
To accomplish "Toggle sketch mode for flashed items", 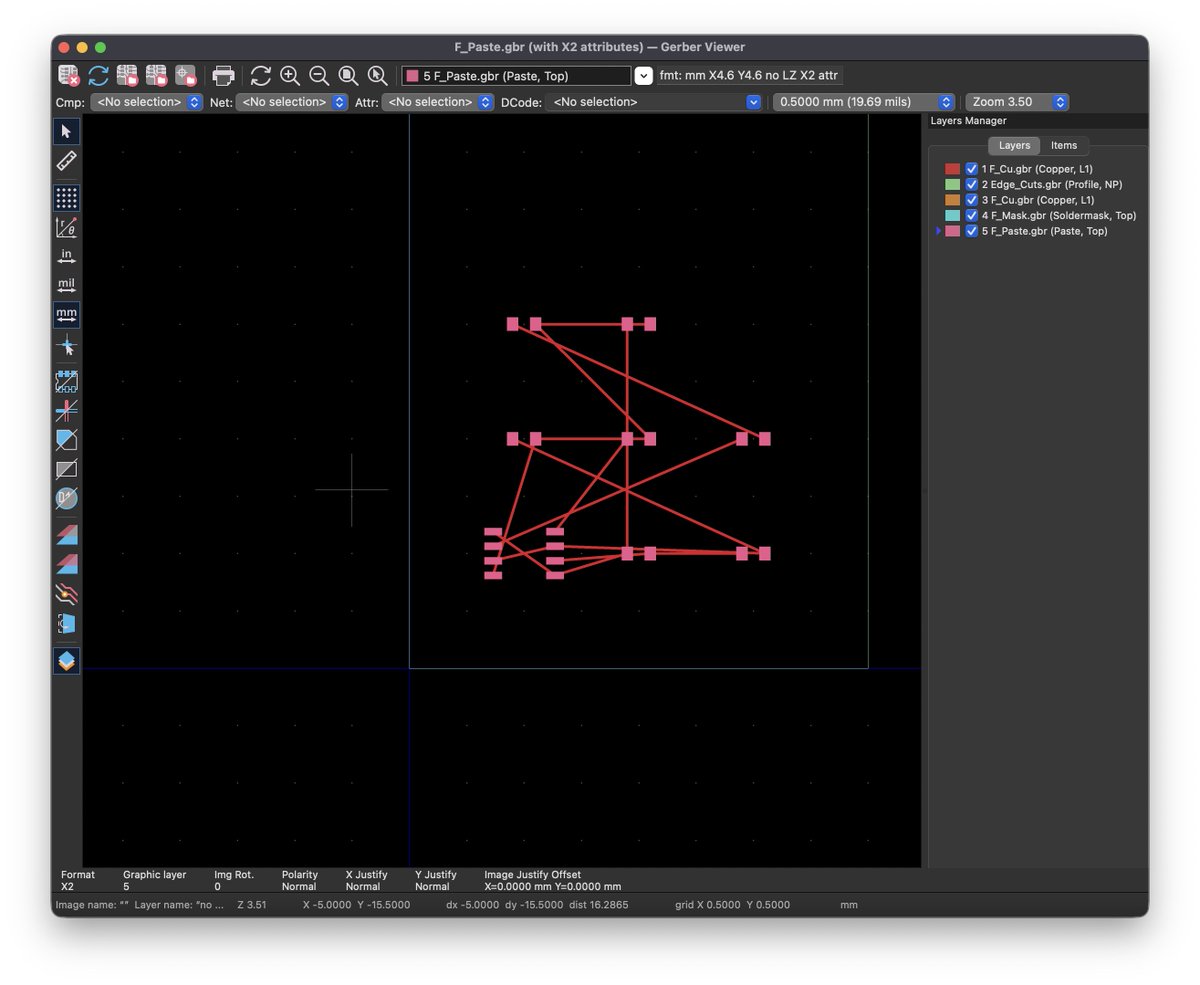I will pos(67,382).
